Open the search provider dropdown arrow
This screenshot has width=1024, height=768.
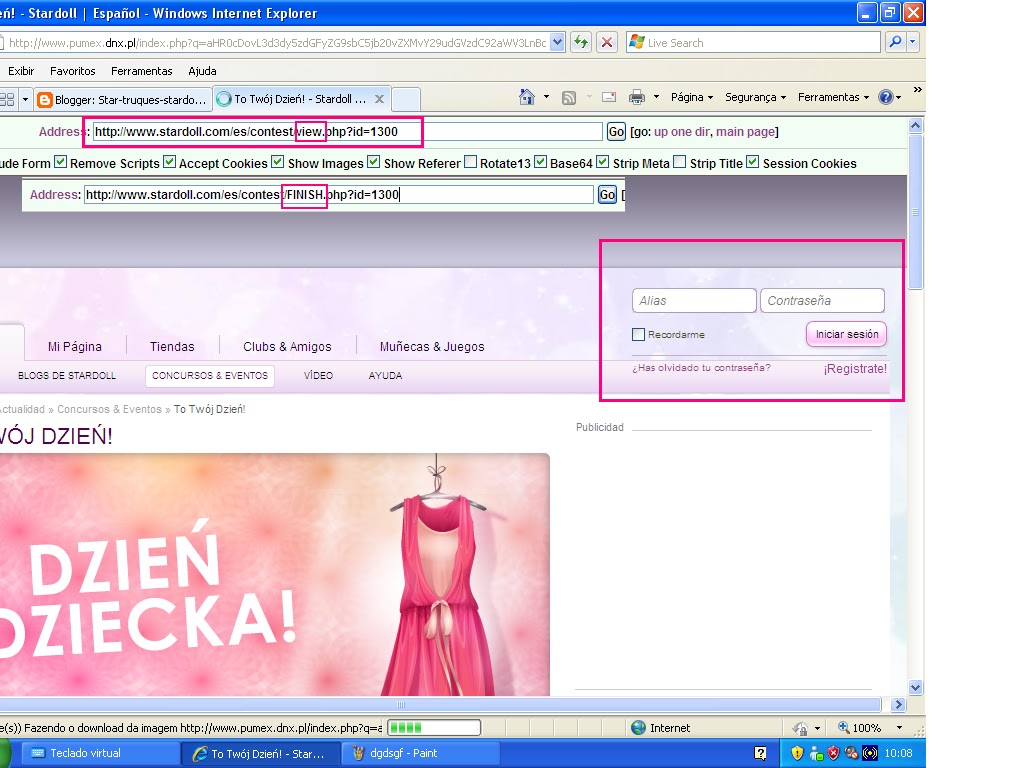[912, 42]
